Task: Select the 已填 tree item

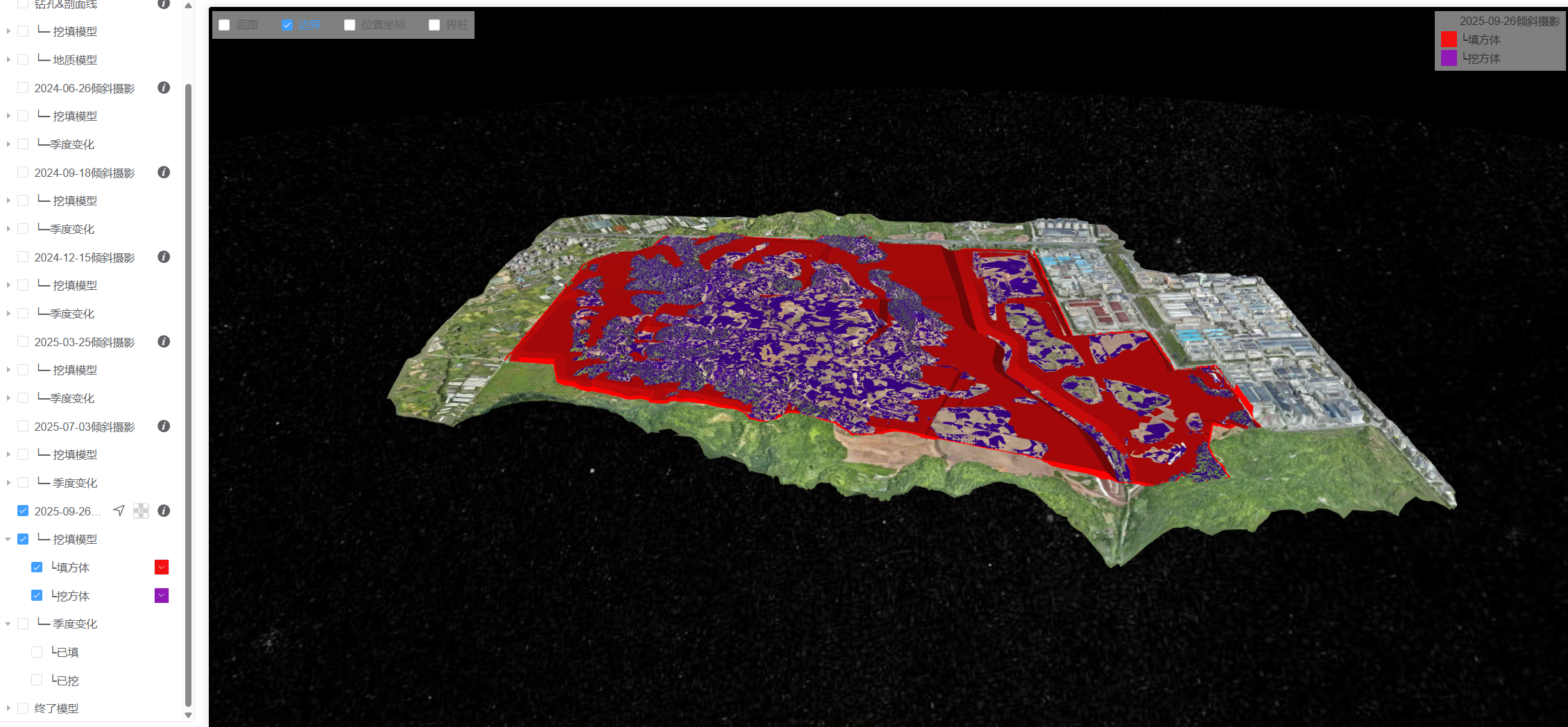Action: [x=67, y=652]
